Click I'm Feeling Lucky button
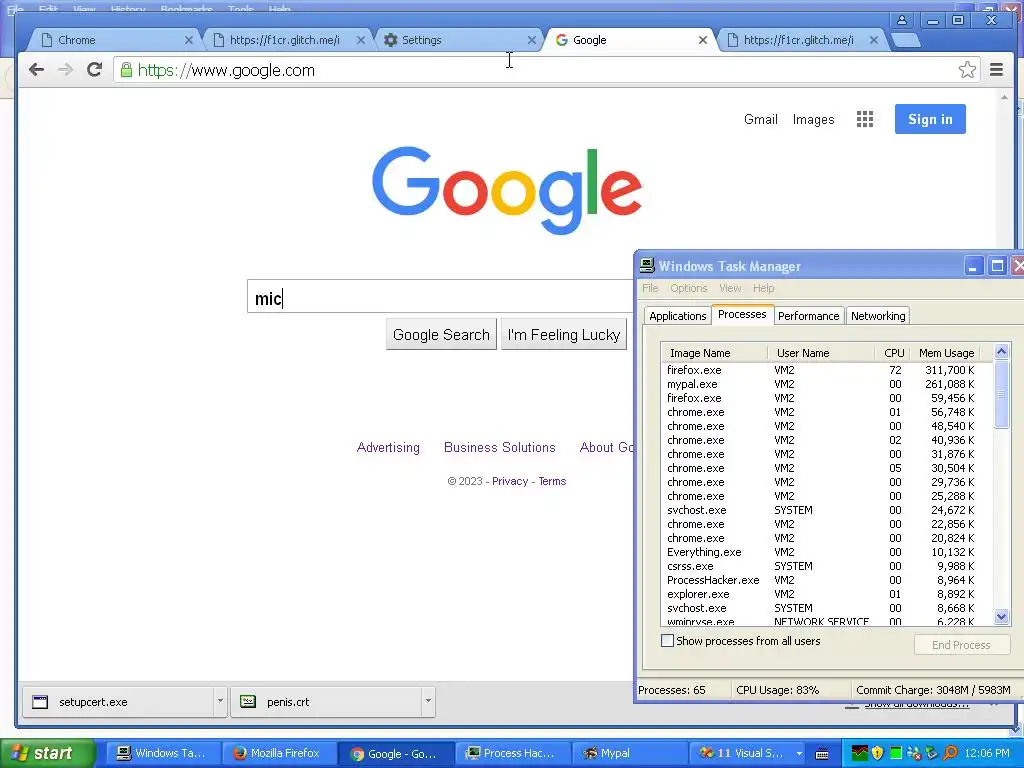Screen dimensions: 1024x768 click(564, 334)
